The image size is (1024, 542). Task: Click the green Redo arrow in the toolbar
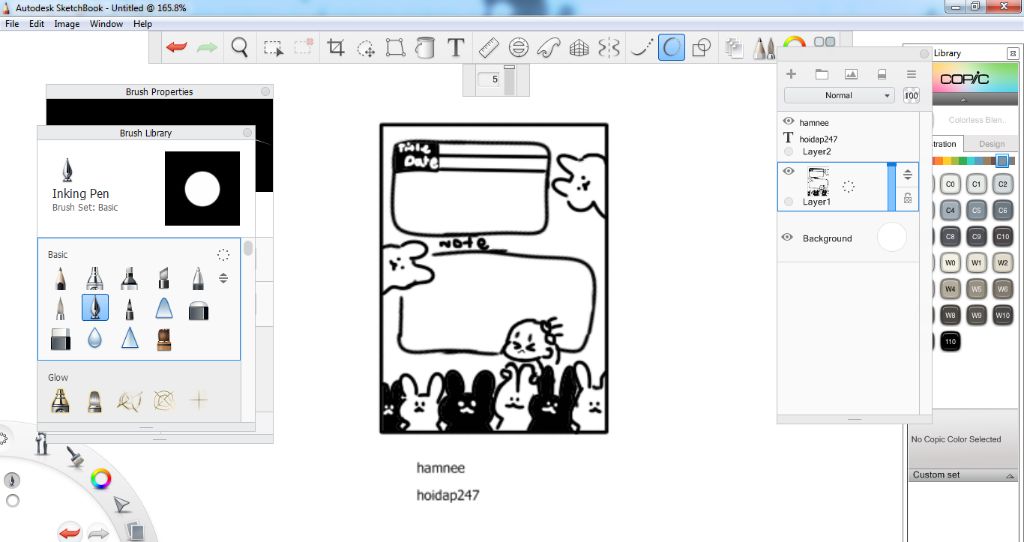tap(207, 48)
